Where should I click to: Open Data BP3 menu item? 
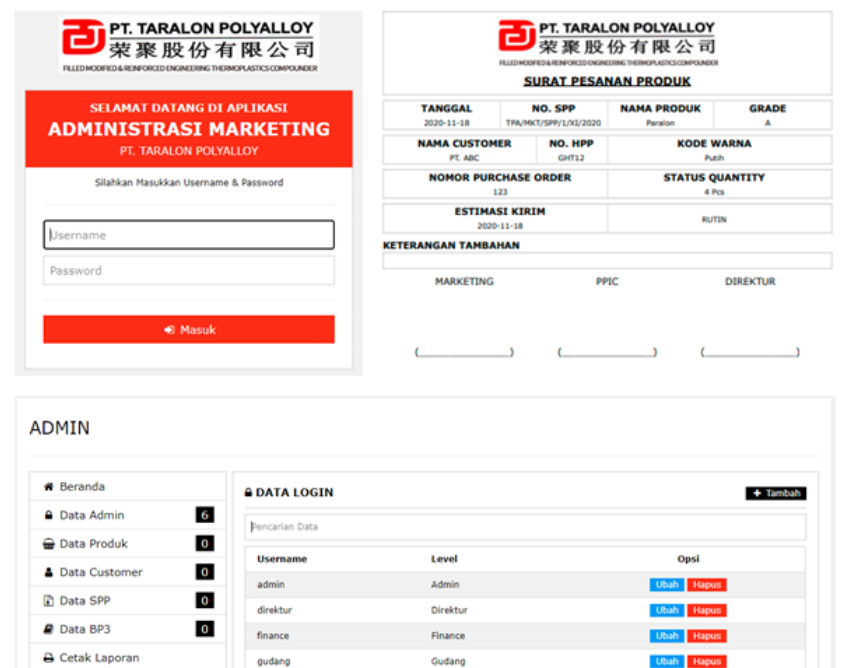[x=128, y=629]
